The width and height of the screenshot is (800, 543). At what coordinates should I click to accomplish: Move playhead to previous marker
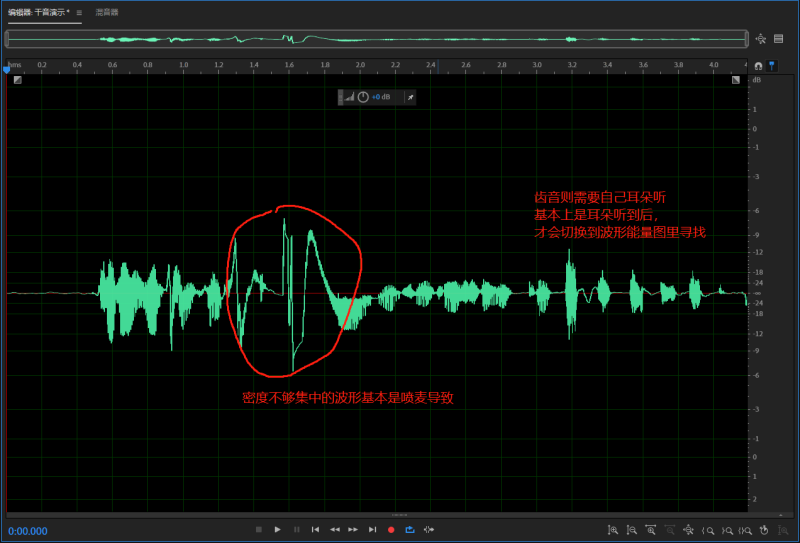(x=315, y=529)
